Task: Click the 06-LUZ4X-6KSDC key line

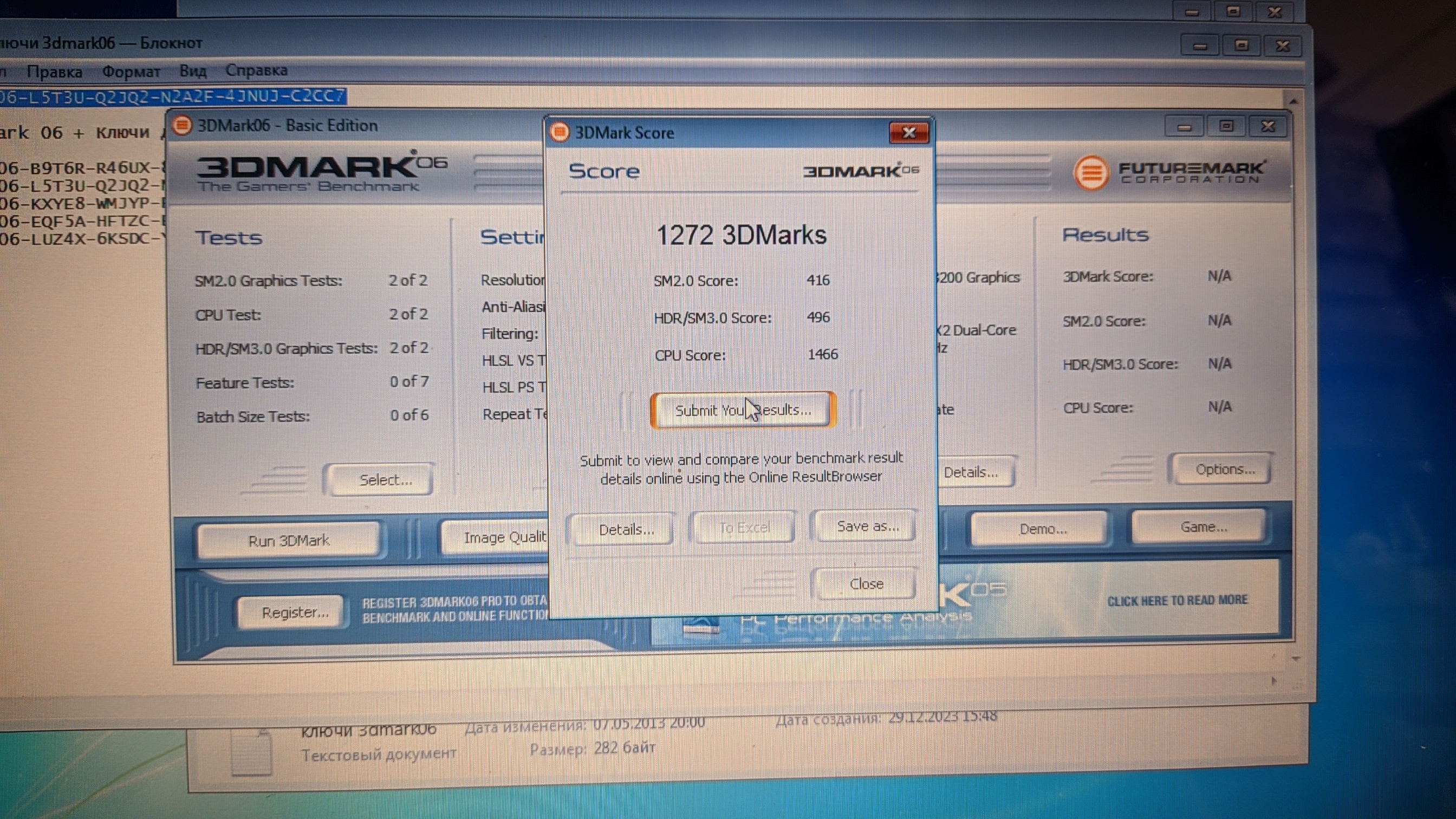Action: [x=82, y=238]
